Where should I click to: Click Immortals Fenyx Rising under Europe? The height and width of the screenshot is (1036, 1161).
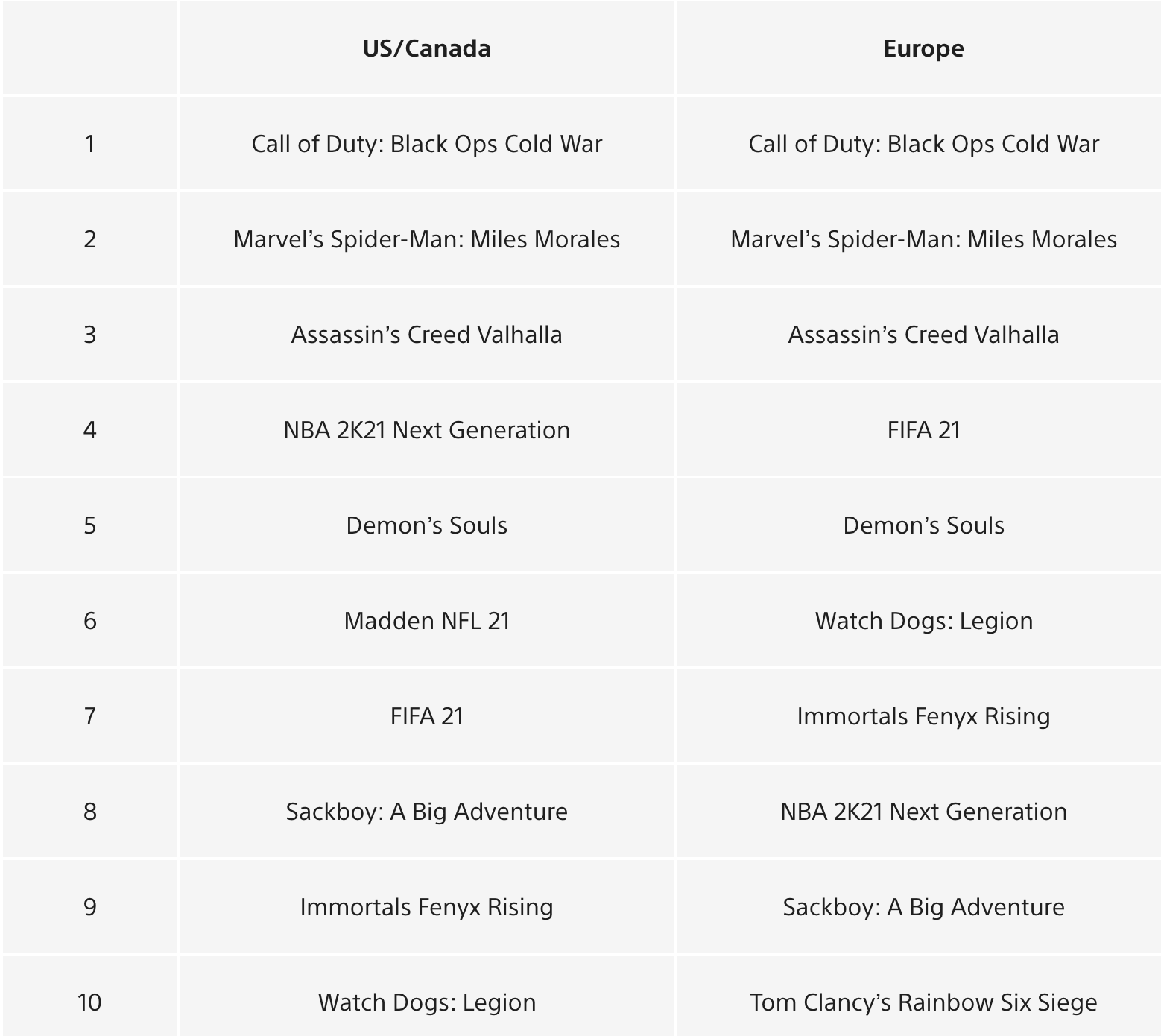[x=923, y=716]
